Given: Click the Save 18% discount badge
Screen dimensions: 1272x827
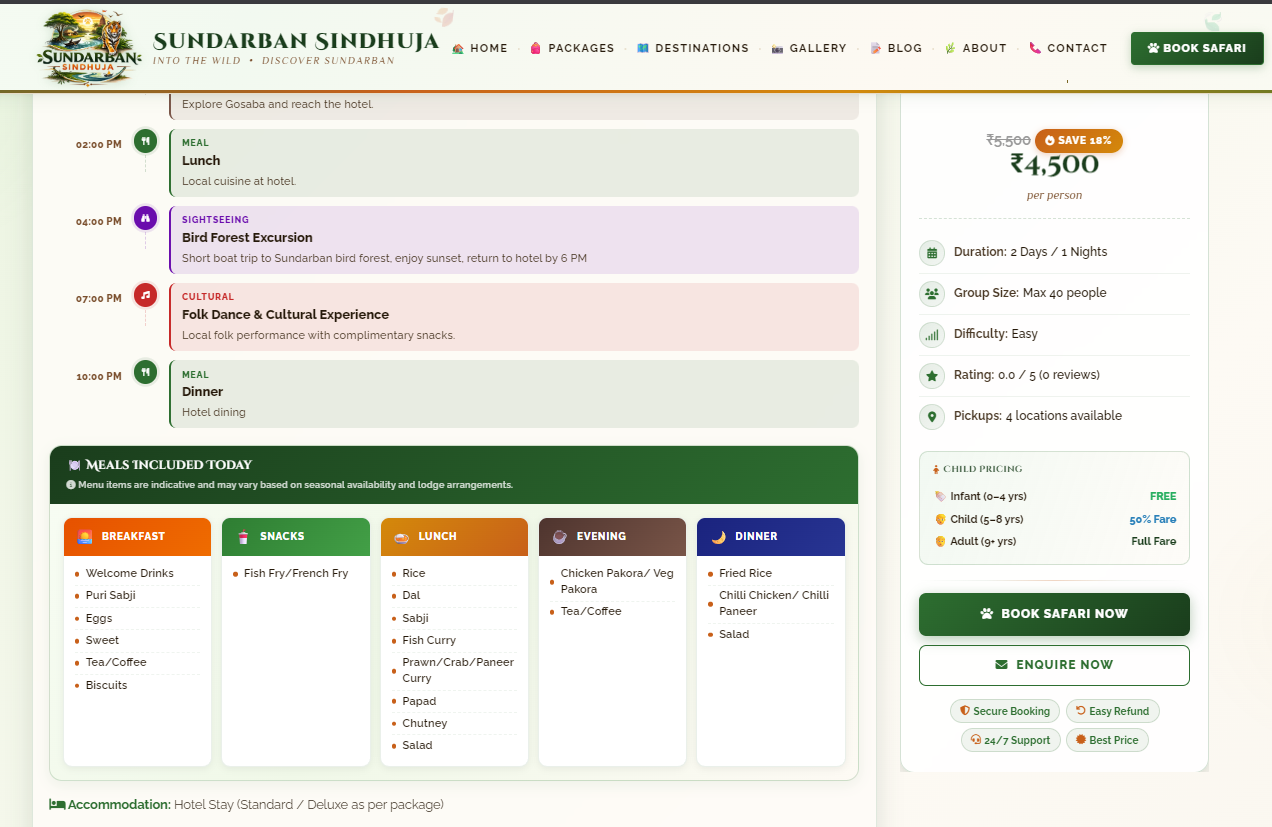Looking at the screenshot, I should click(1078, 141).
